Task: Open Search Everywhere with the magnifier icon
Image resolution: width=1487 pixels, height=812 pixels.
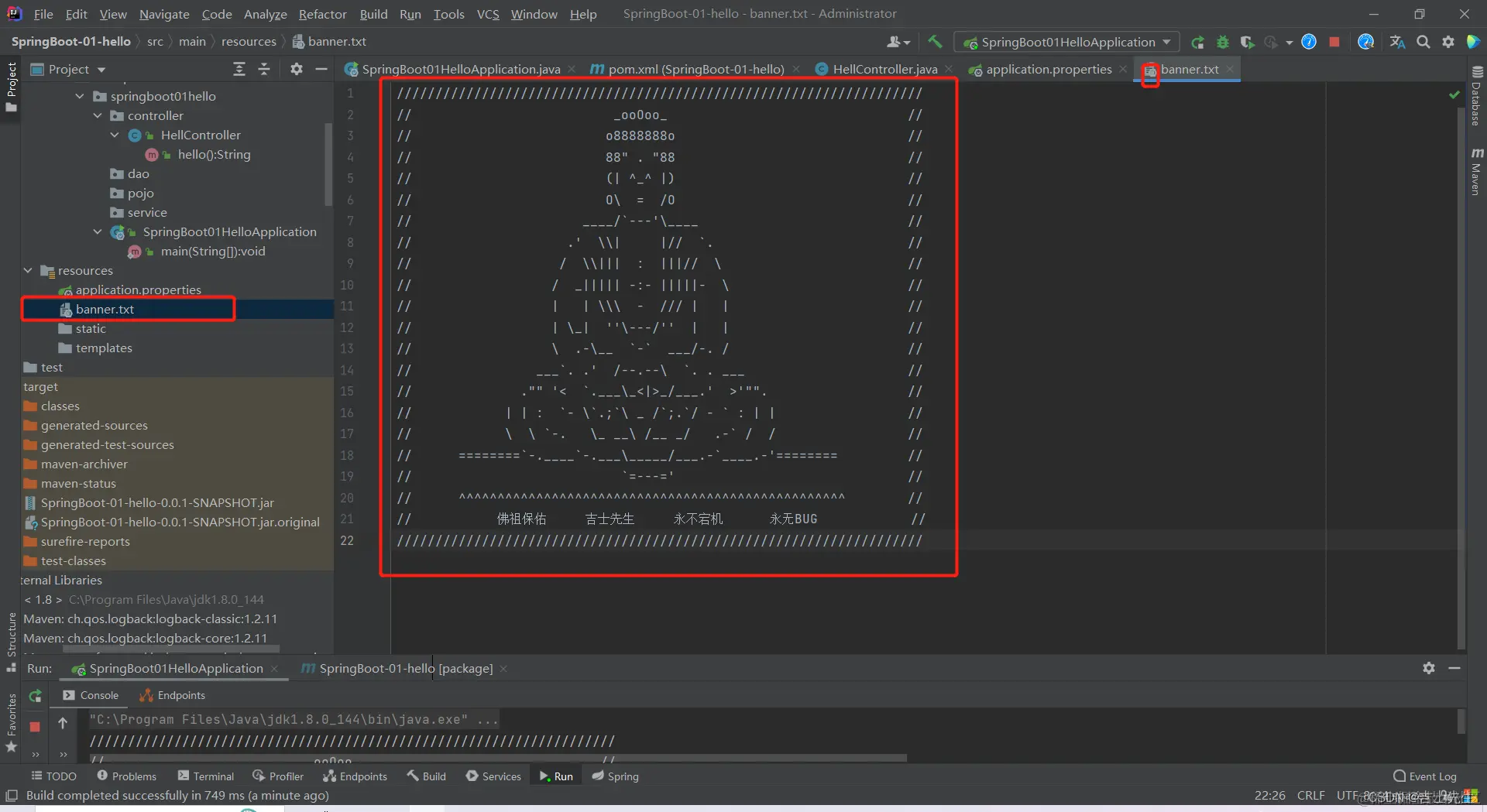Action: point(1423,42)
